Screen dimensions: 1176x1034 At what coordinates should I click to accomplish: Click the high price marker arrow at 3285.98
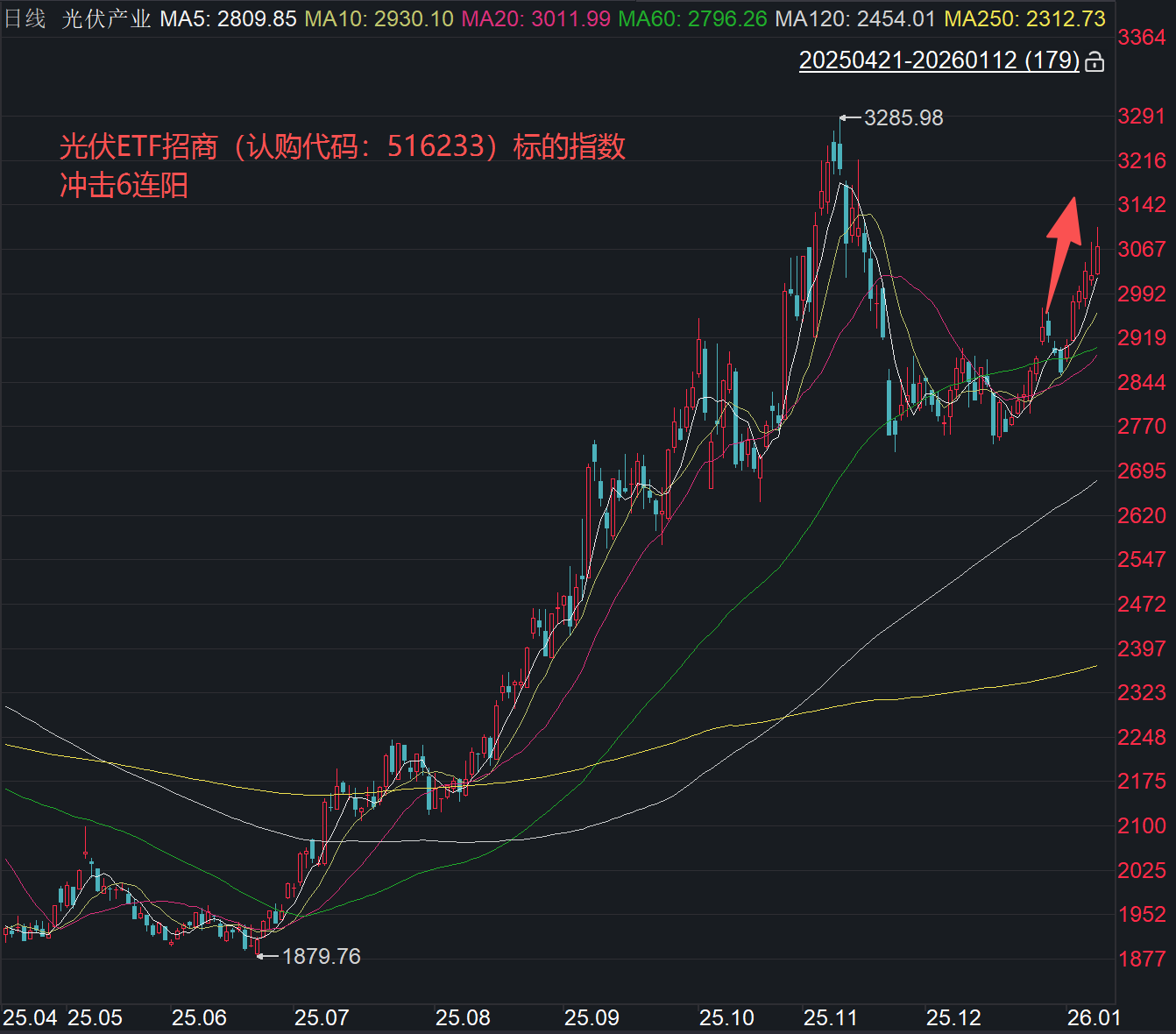pos(845,117)
